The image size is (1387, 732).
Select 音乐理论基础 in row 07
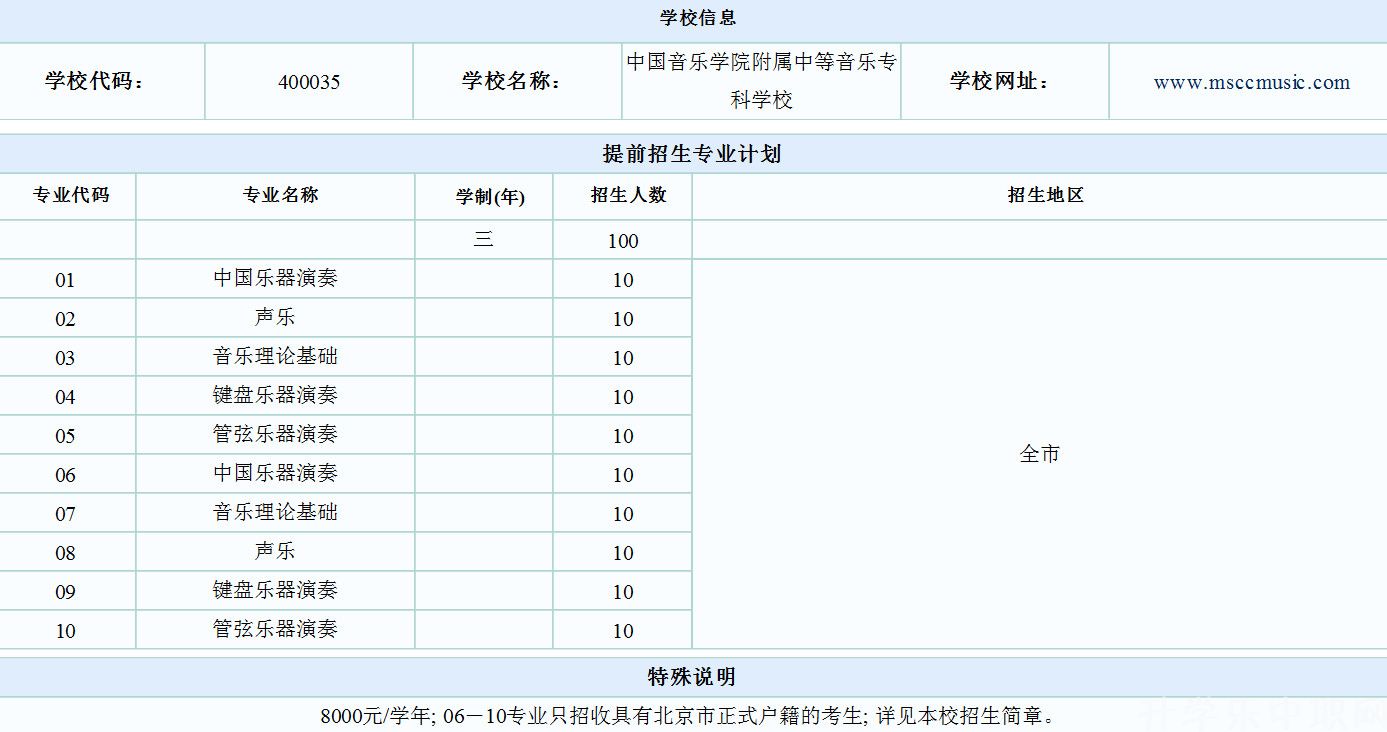tap(275, 512)
